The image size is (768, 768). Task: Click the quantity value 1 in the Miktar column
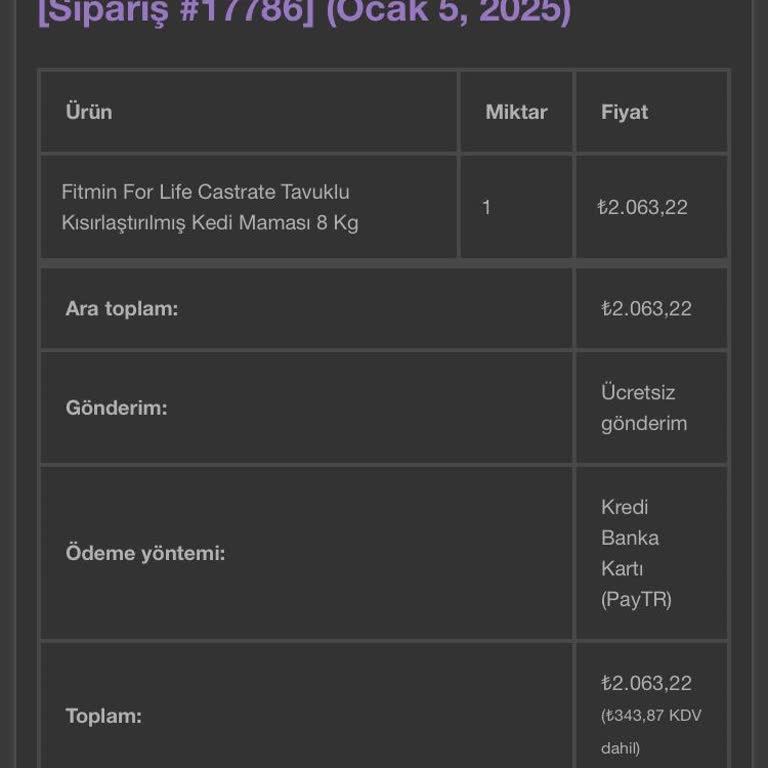coord(487,207)
